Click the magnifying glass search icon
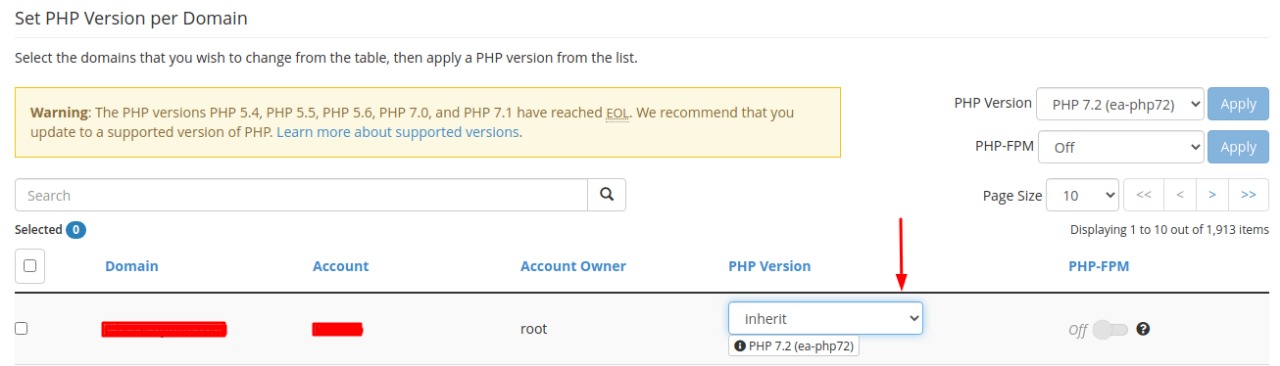This screenshot has width=1280, height=366. (x=606, y=195)
